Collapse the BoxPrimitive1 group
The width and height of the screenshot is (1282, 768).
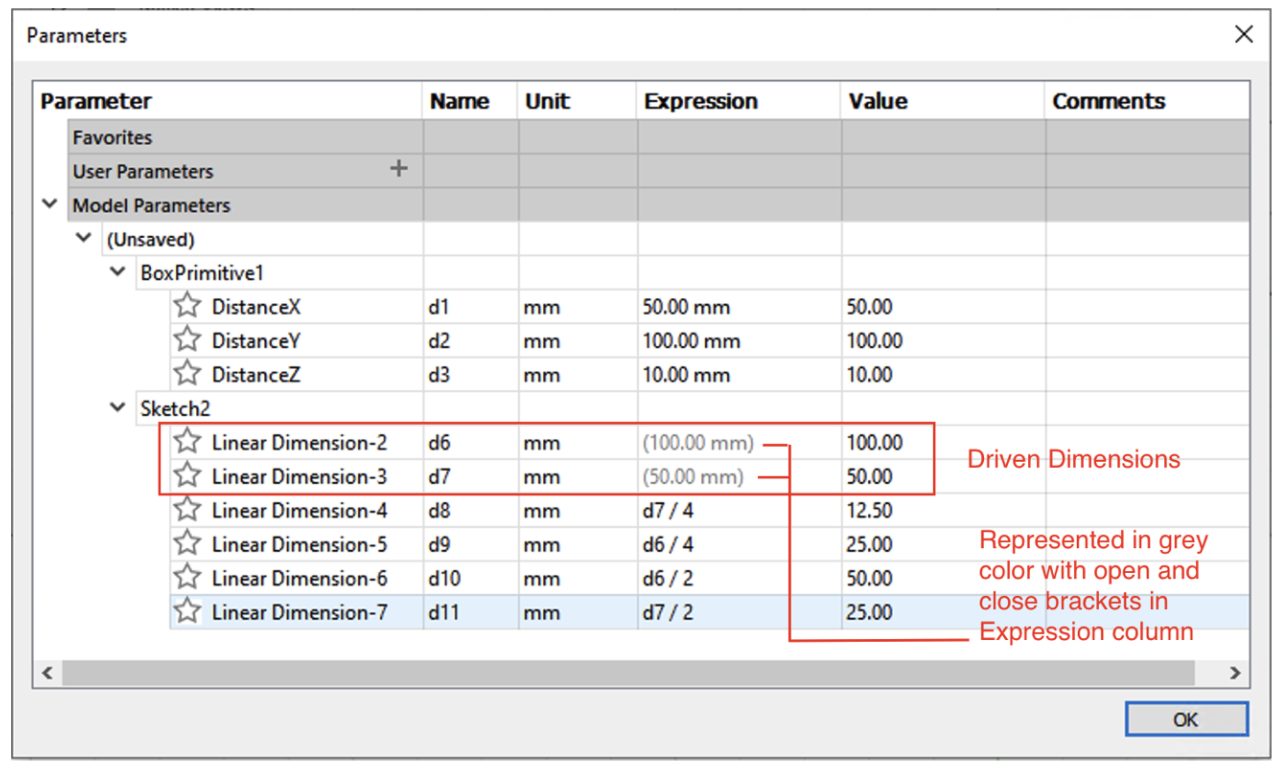pos(118,273)
